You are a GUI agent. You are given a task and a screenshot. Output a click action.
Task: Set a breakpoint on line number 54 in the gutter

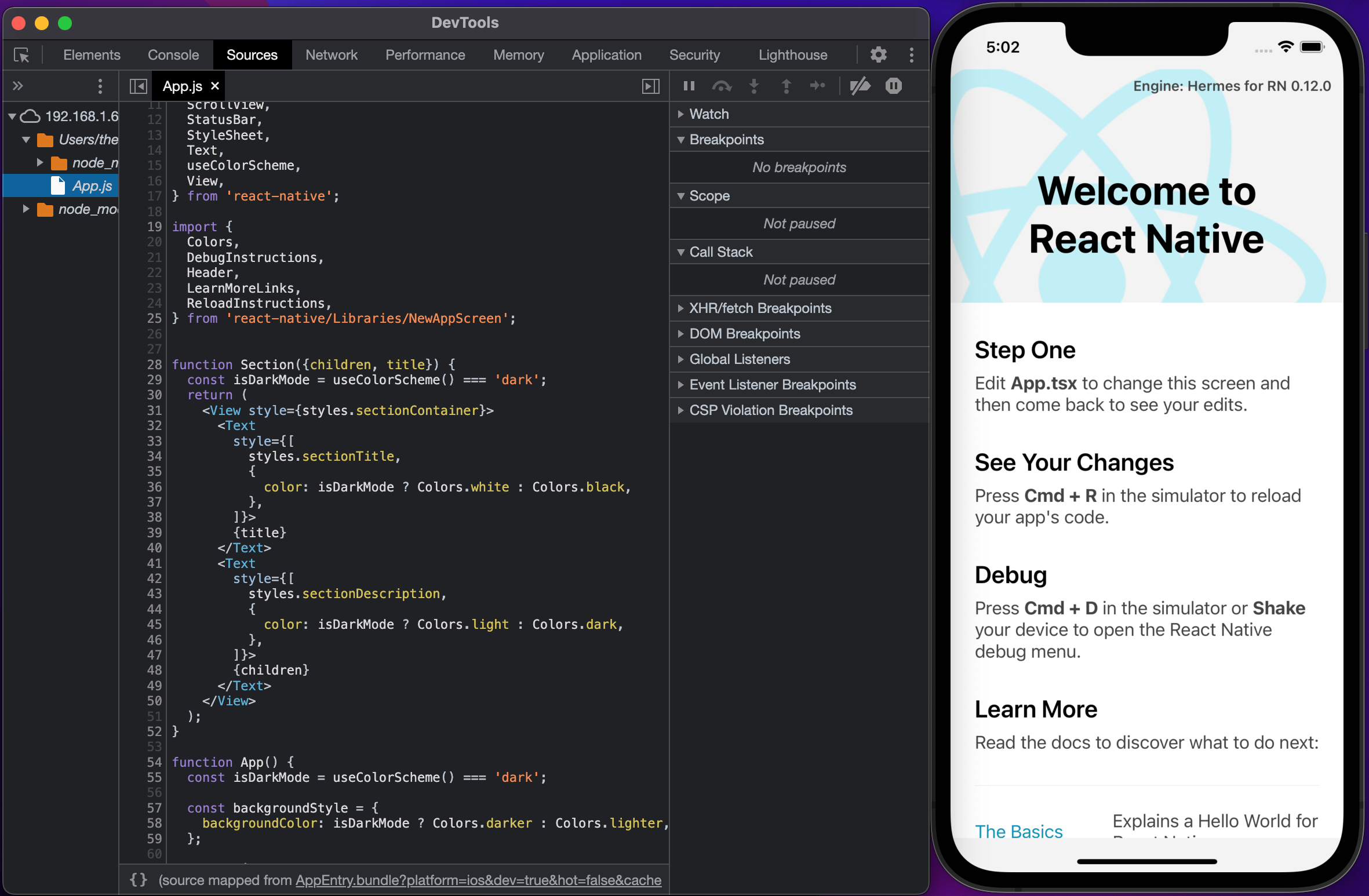click(x=154, y=762)
